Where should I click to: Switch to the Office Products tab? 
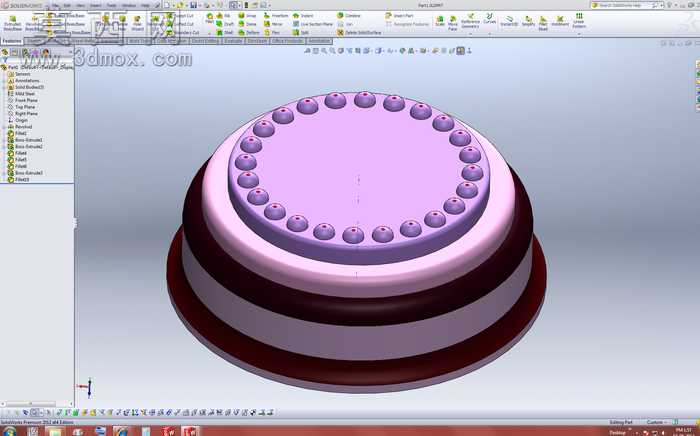(x=288, y=41)
